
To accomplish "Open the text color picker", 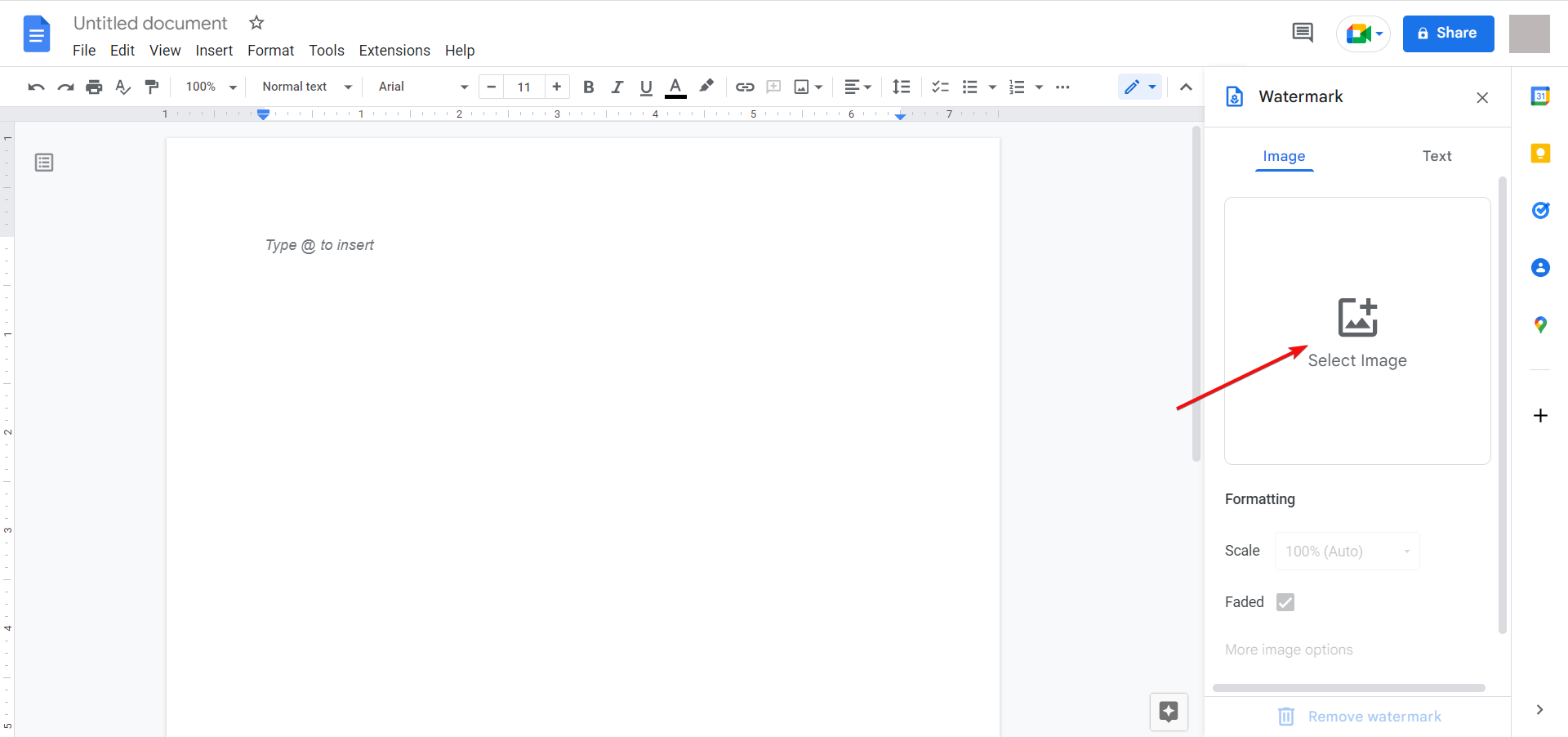I will point(675,87).
